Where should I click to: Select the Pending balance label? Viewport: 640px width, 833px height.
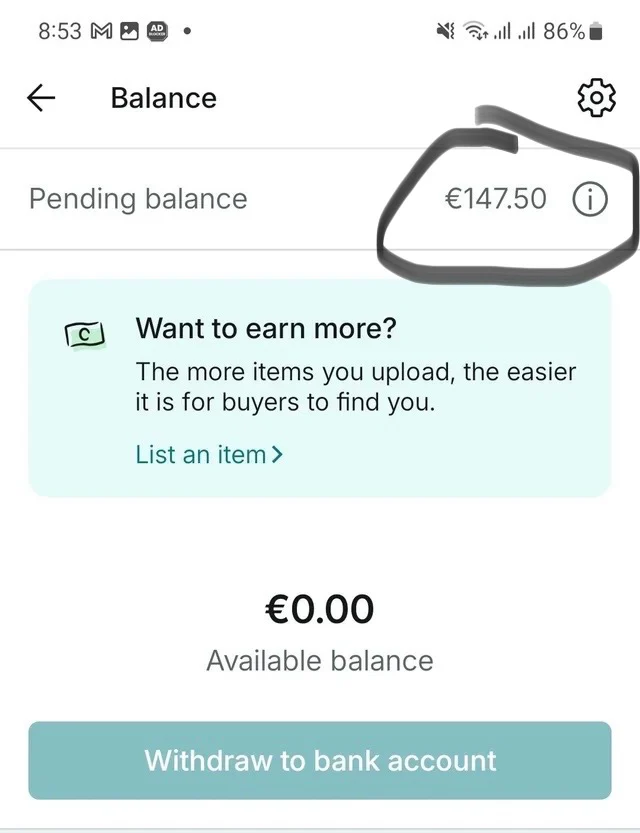pos(138,199)
